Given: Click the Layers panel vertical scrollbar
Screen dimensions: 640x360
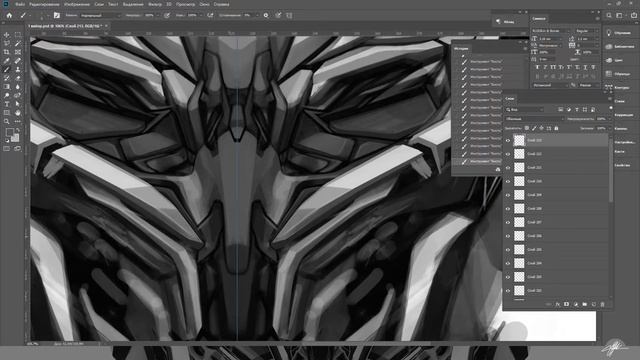Looking at the screenshot, I should click(x=611, y=169).
